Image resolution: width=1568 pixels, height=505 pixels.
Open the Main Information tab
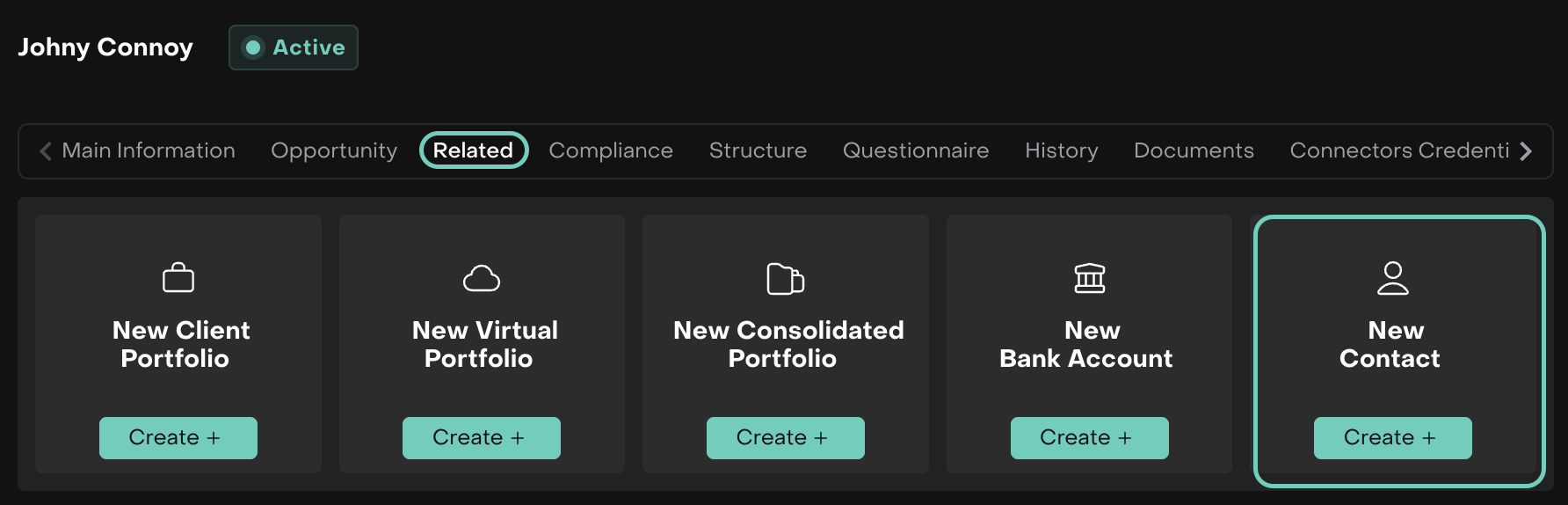[149, 150]
